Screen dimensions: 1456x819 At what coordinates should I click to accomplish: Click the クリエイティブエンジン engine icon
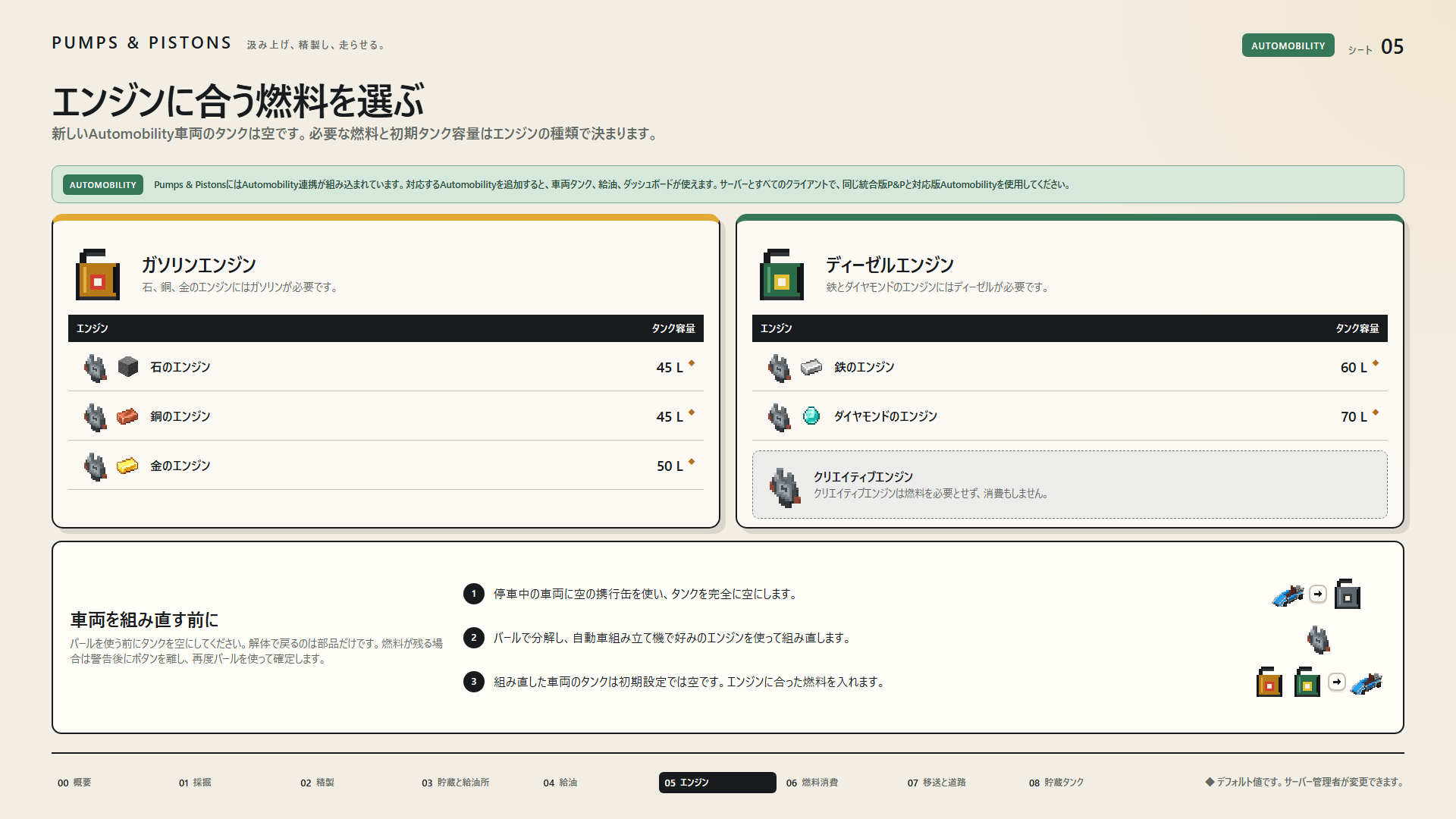coord(785,487)
